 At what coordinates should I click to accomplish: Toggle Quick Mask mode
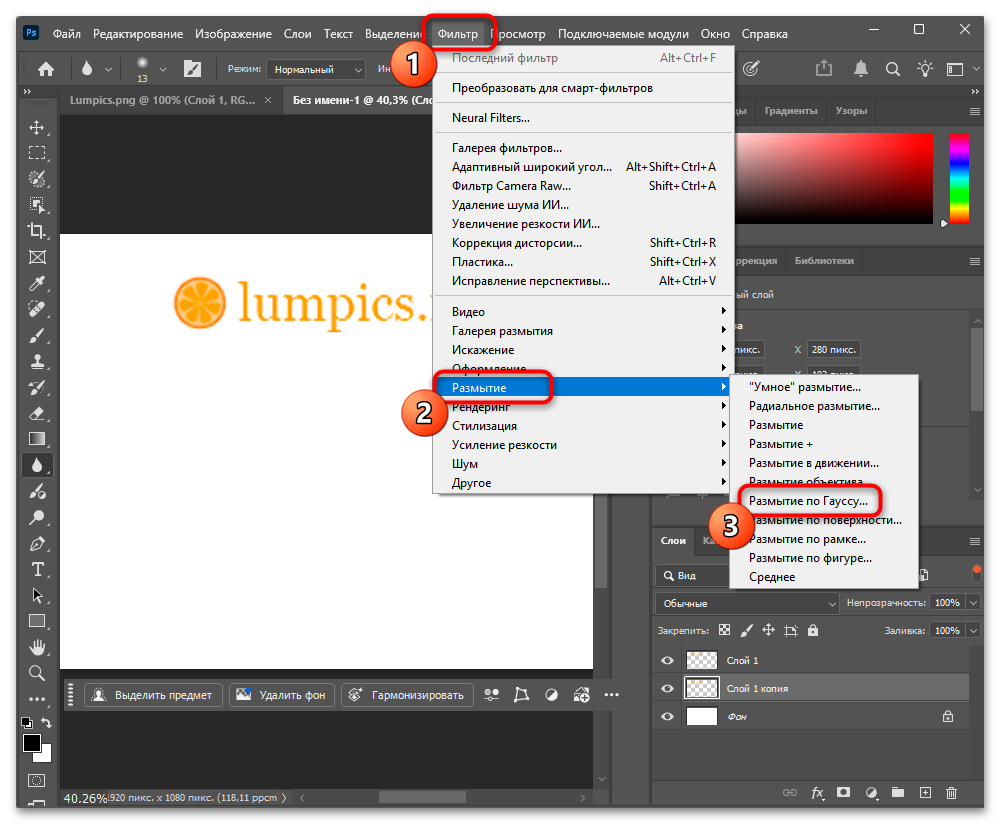tap(37, 780)
